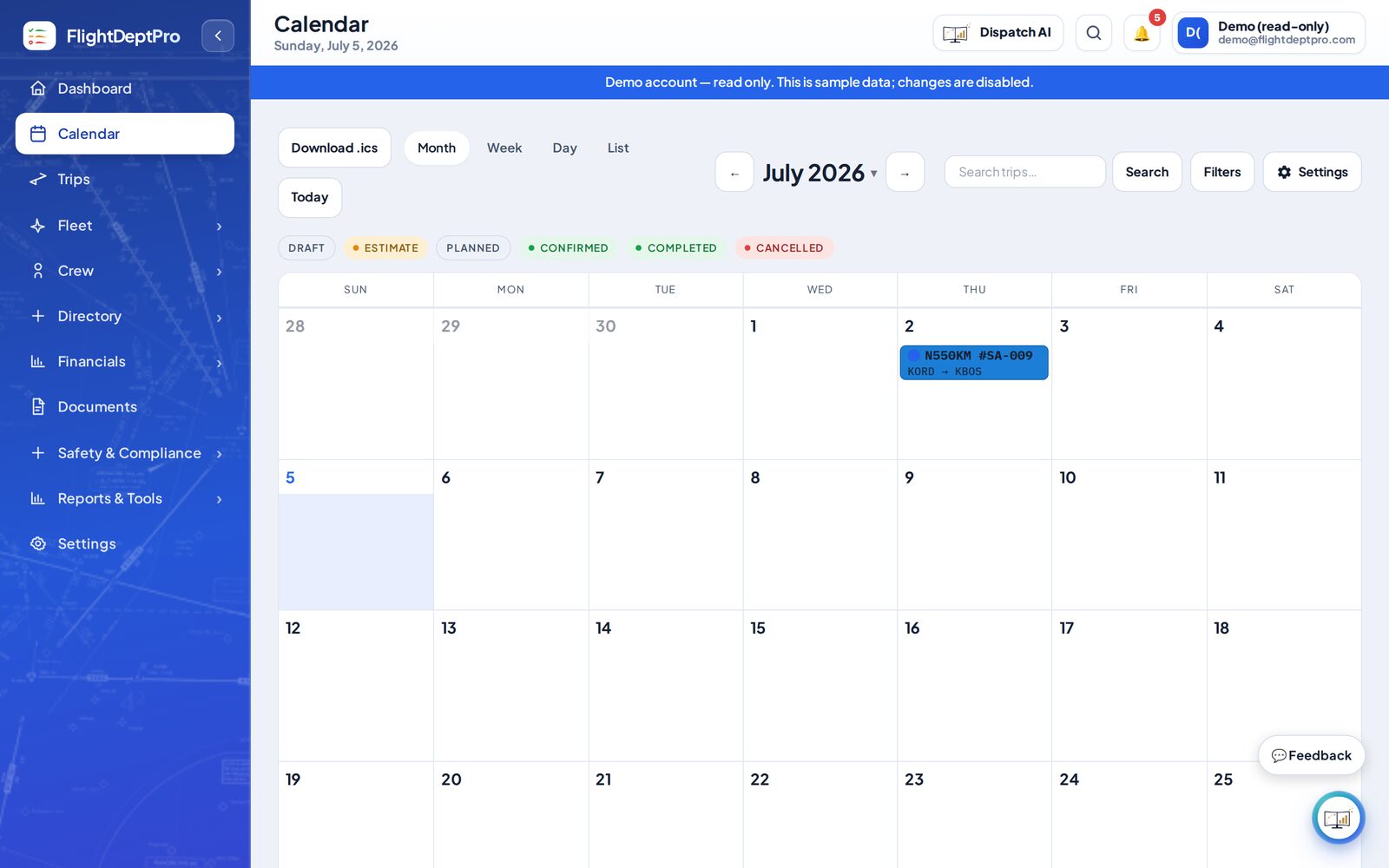
Task: Open the Filters button
Action: (1221, 172)
